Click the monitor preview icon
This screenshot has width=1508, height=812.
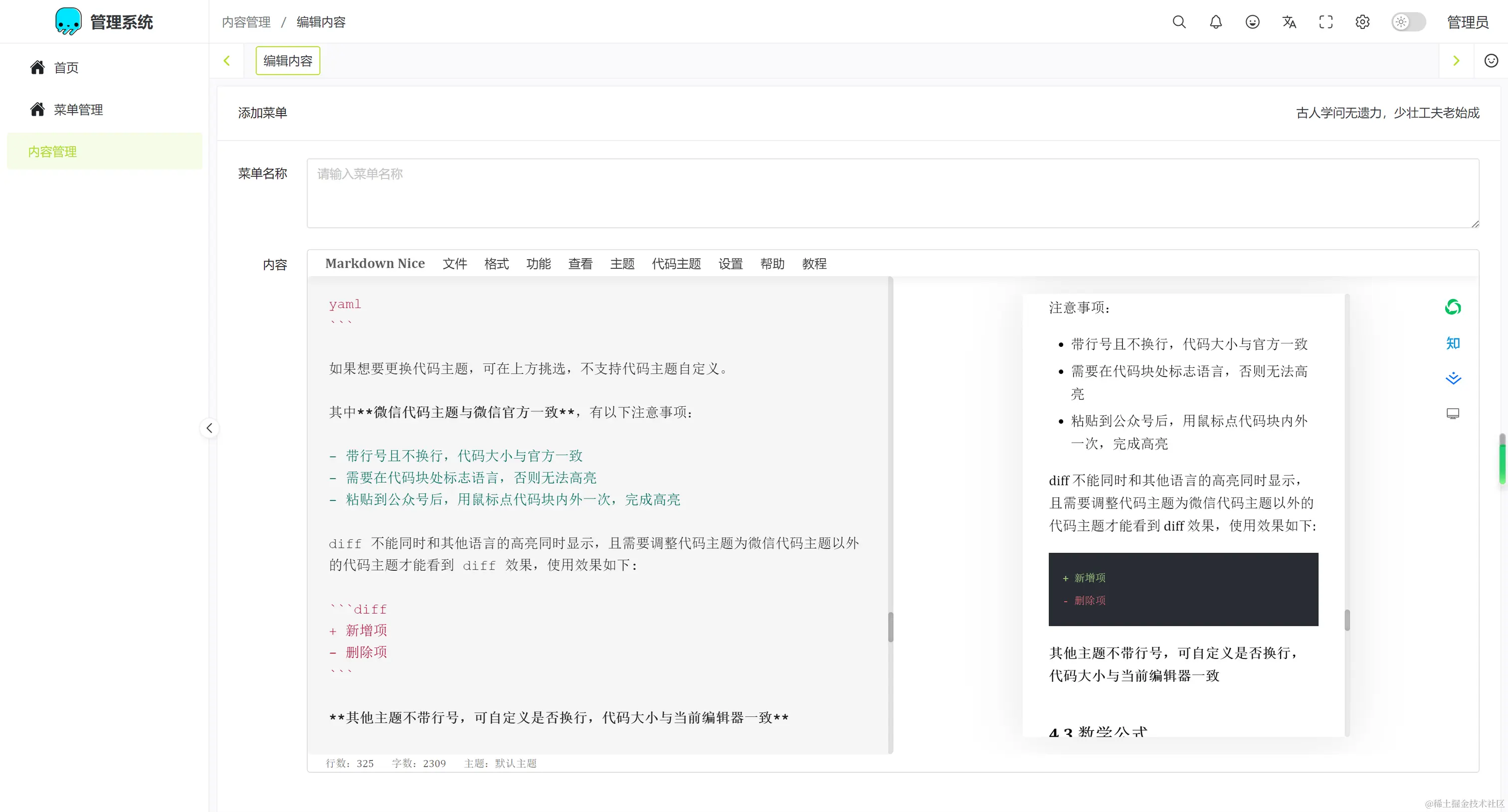pos(1452,414)
